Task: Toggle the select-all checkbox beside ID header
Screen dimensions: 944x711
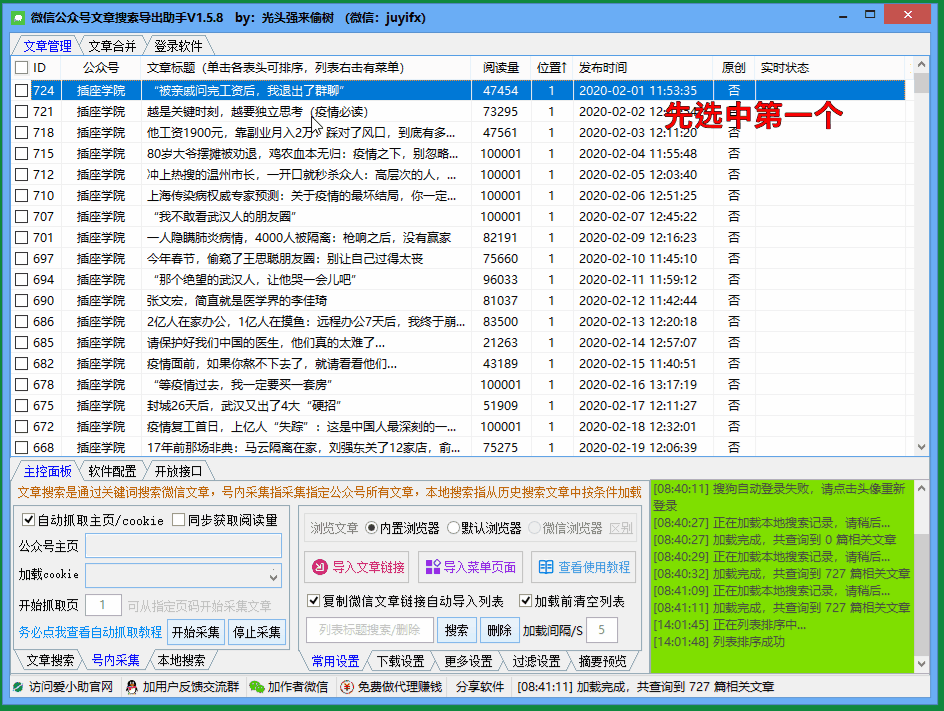Action: tap(22, 67)
